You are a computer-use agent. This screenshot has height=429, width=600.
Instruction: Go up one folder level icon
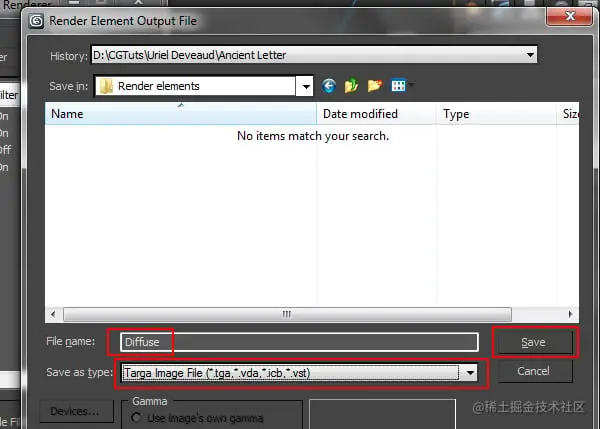point(351,86)
